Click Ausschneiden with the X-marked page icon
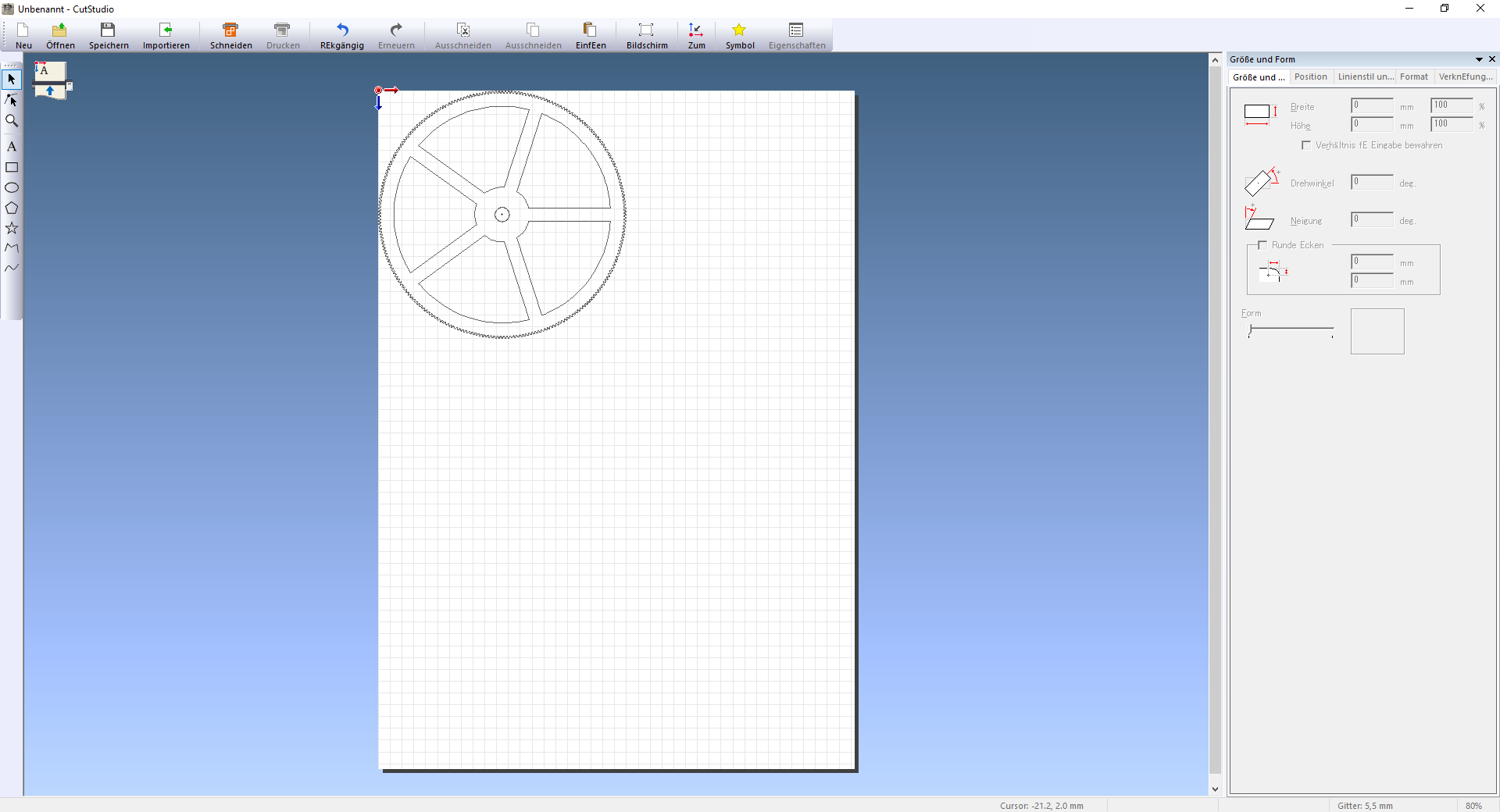The image size is (1500, 812). point(463,36)
